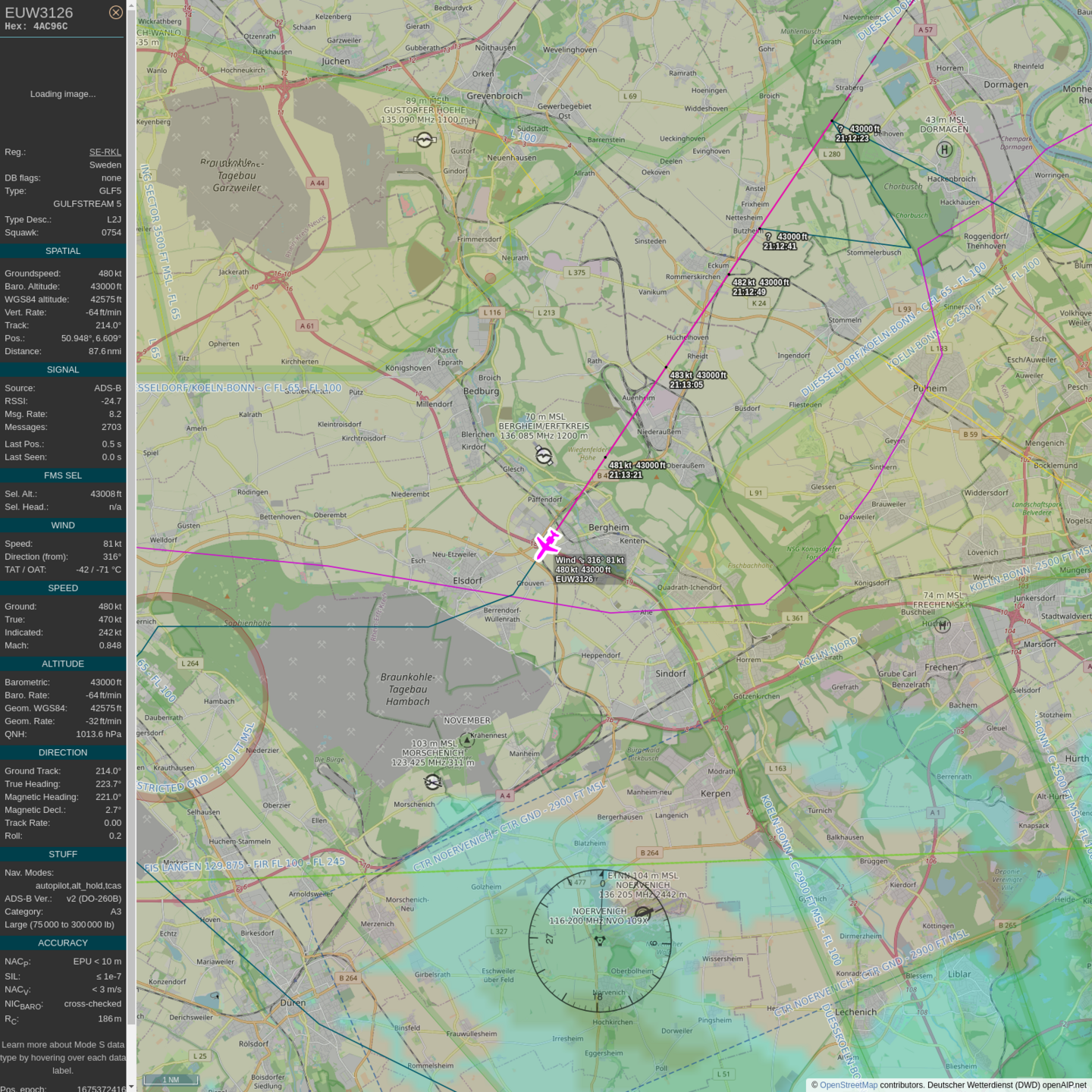Click the sidebar scroll down arrow

(131, 1086)
